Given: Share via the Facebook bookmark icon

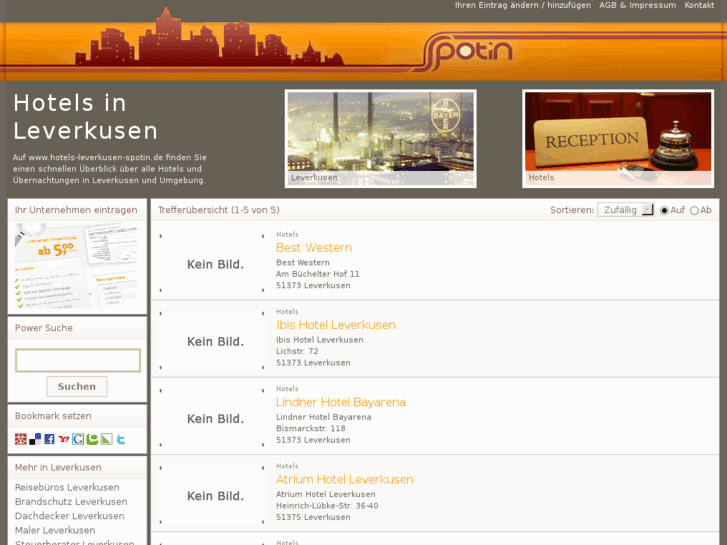Looking at the screenshot, I should pyautogui.click(x=49, y=439).
